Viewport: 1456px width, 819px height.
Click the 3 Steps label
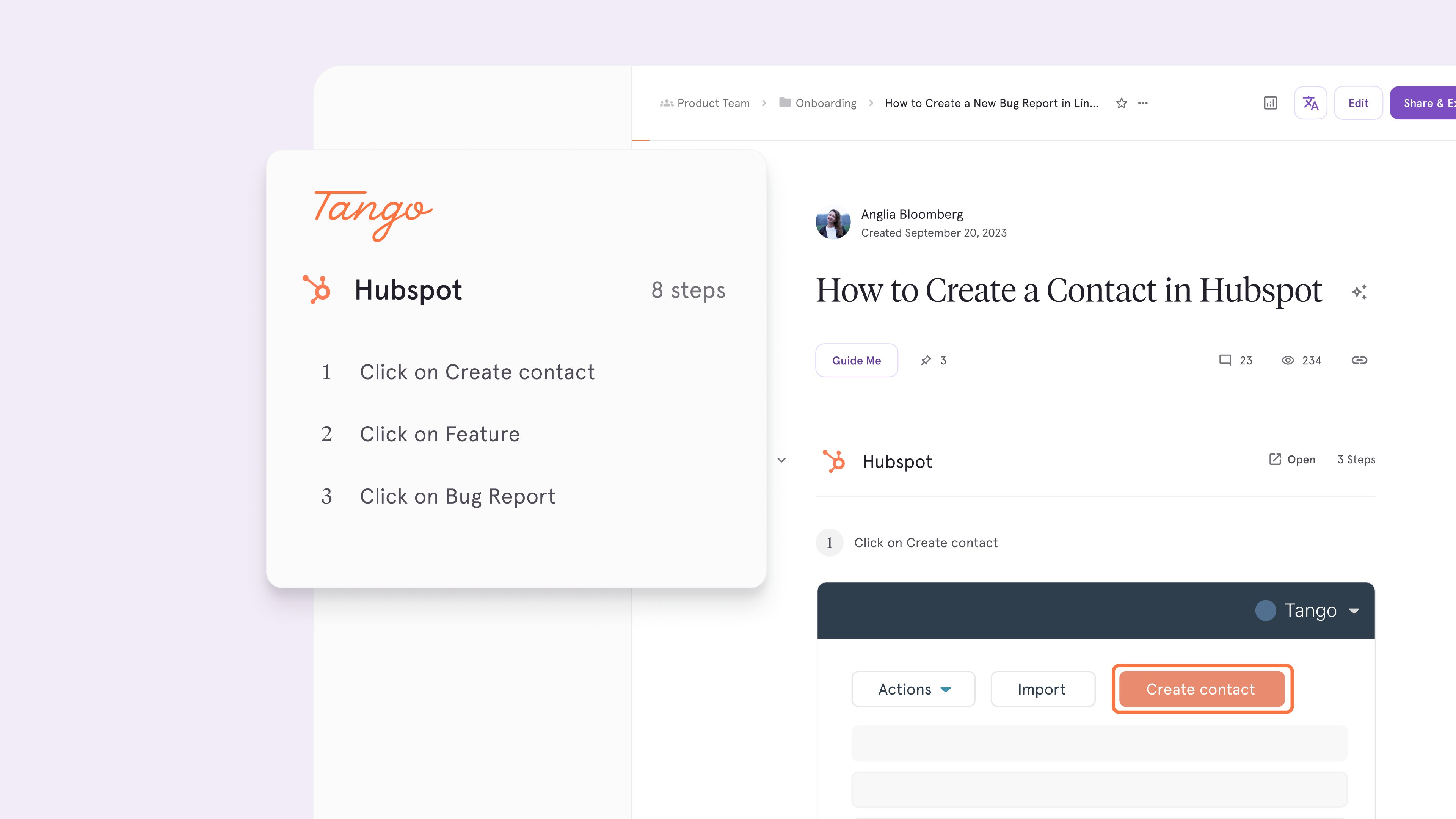pyautogui.click(x=1356, y=460)
